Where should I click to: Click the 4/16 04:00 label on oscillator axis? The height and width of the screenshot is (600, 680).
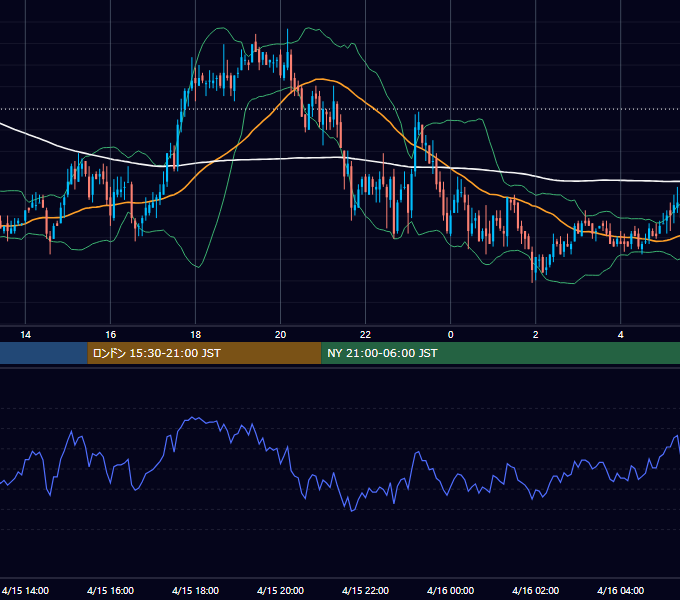[x=620, y=590]
